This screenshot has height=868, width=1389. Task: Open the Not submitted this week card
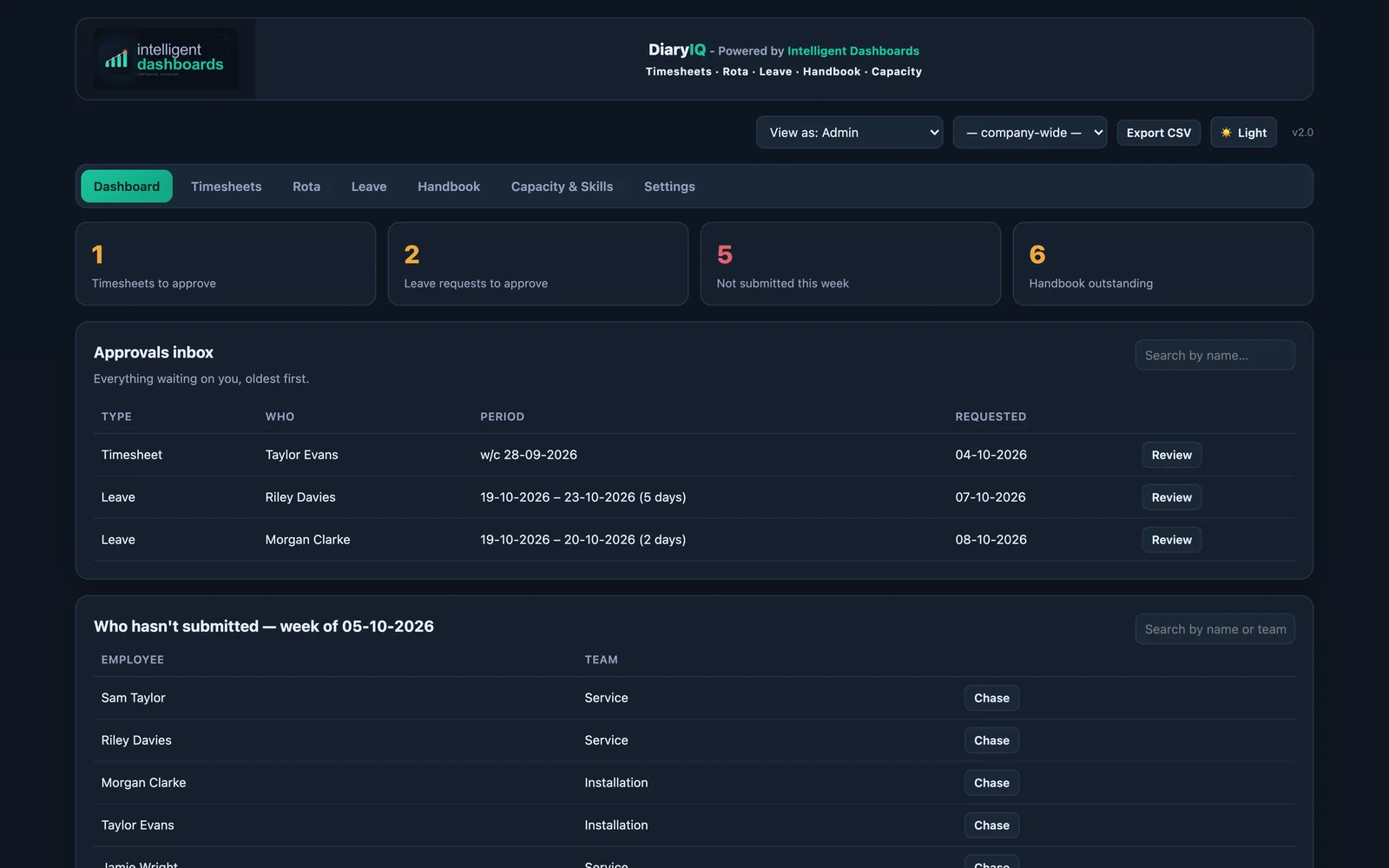[x=851, y=264]
